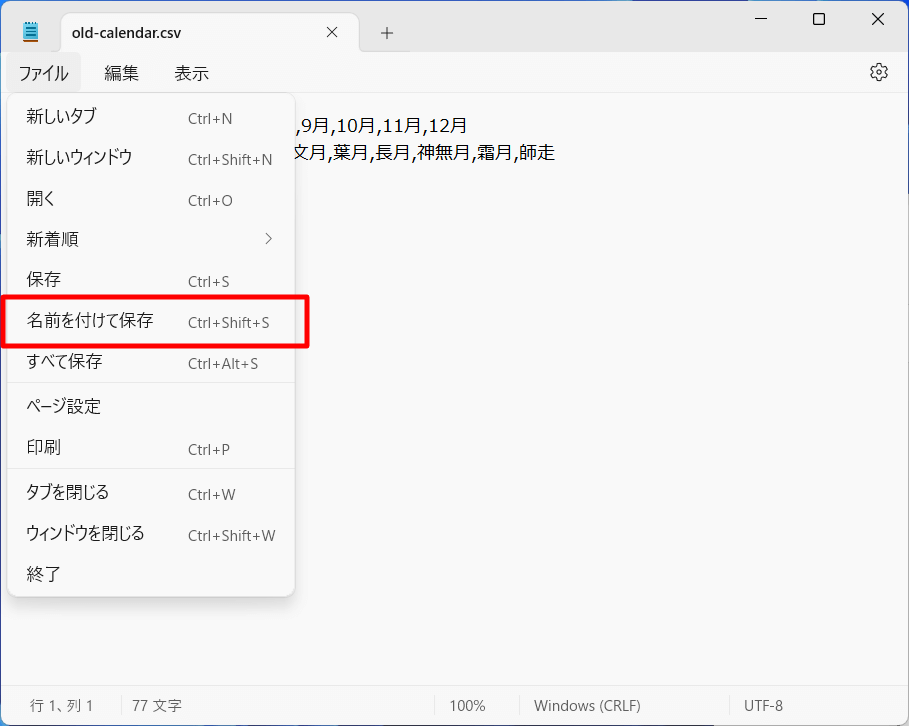Click 新しいウィンドウ menu entry

pyautogui.click(x=150, y=158)
